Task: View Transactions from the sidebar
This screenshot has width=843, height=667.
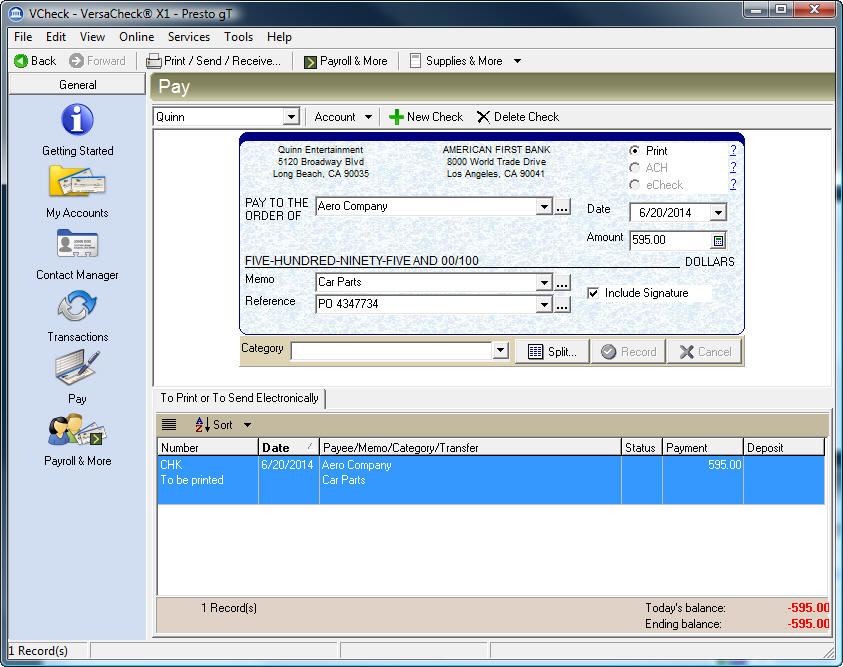Action: [77, 315]
